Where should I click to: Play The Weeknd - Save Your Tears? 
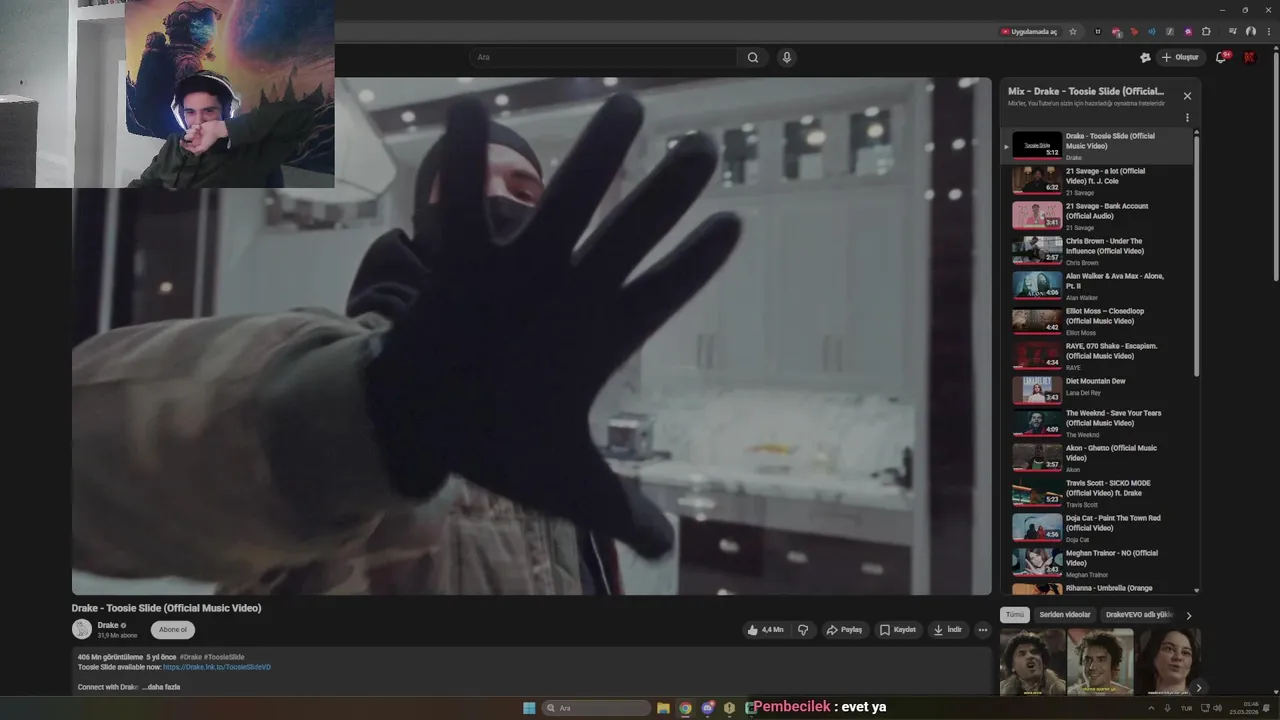pos(1097,423)
